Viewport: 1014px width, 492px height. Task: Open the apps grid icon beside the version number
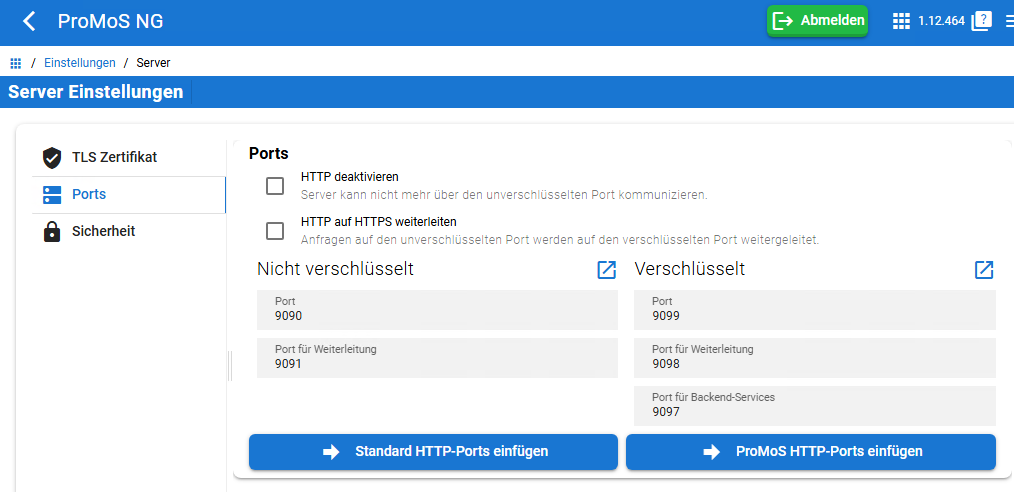pyautogui.click(x=901, y=21)
